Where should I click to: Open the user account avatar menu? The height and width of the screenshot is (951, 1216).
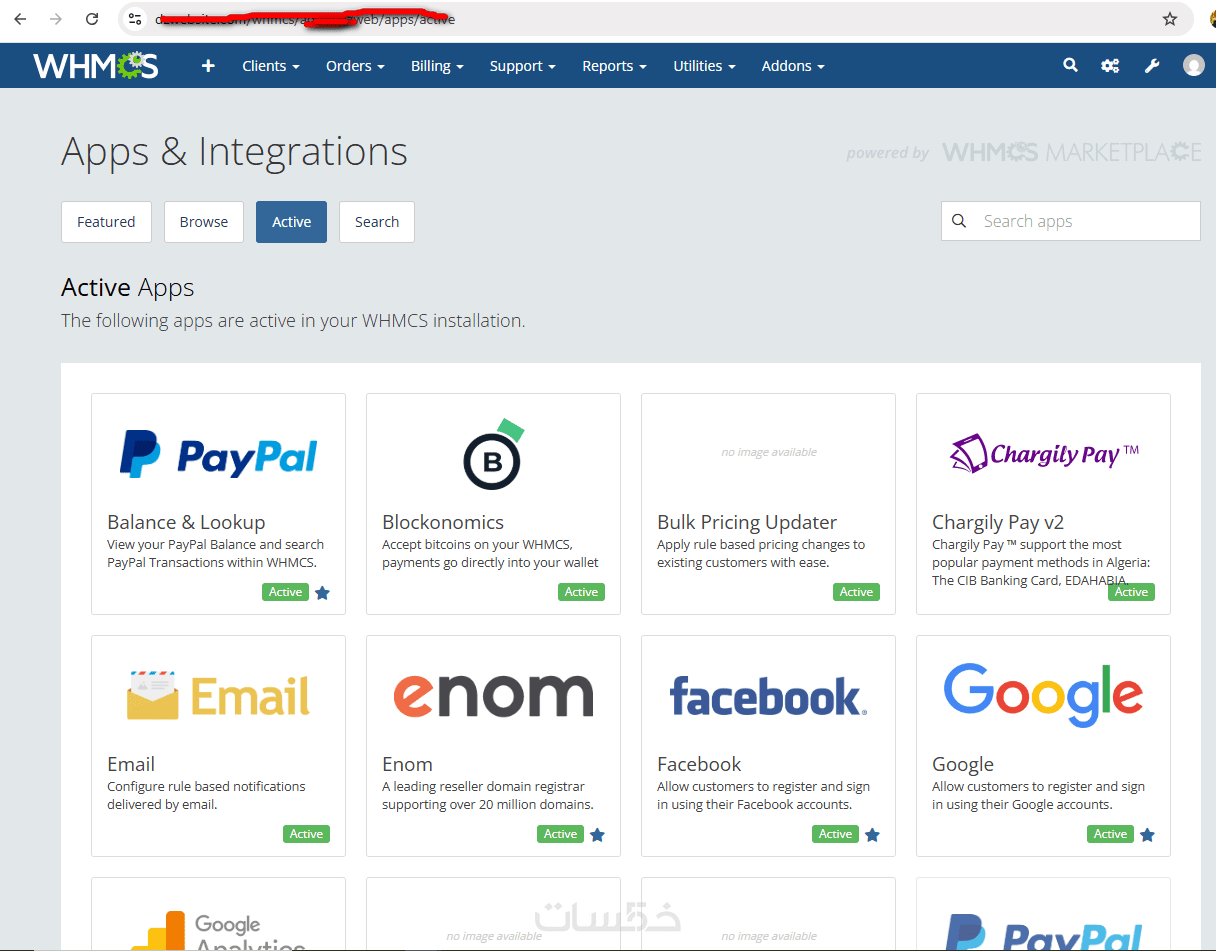[x=1194, y=65]
